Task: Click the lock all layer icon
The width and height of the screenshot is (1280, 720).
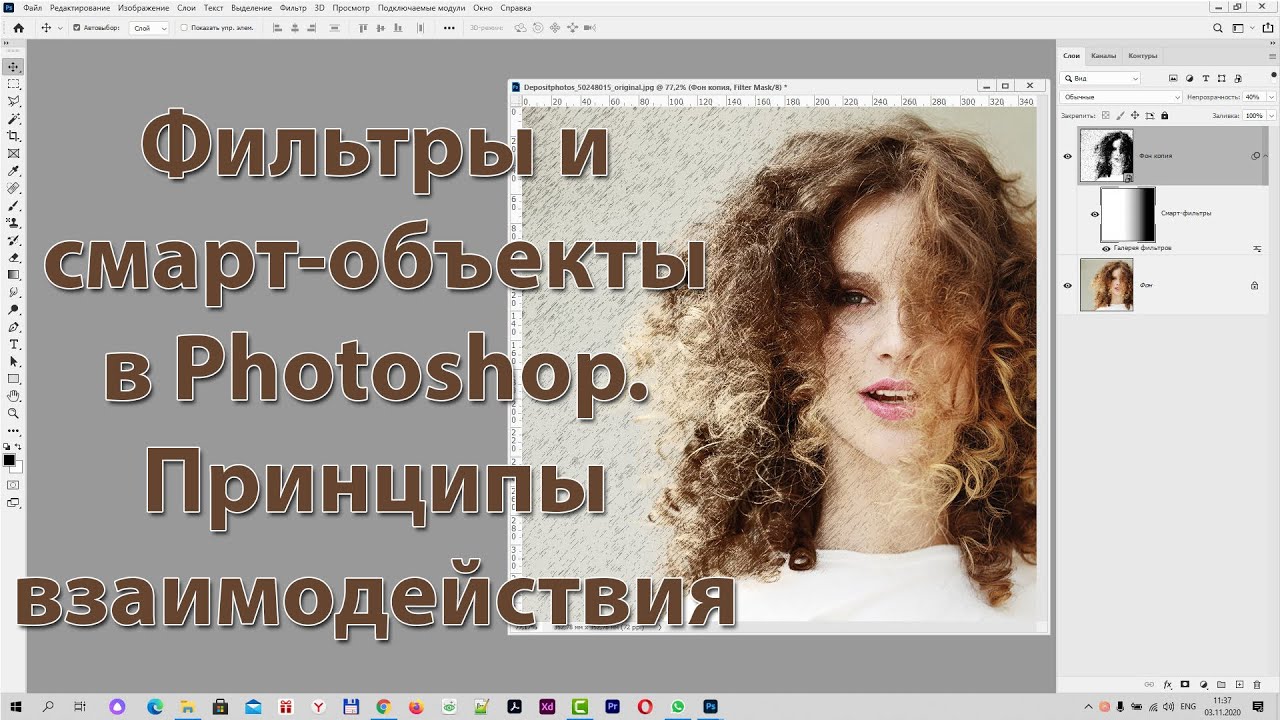Action: click(1164, 116)
